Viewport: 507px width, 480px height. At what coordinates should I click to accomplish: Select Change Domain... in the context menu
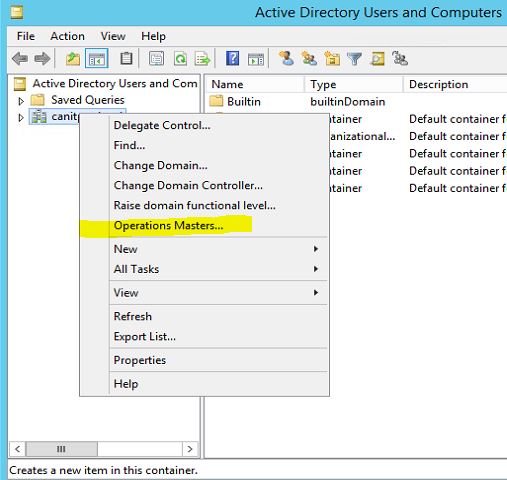[x=204, y=165]
